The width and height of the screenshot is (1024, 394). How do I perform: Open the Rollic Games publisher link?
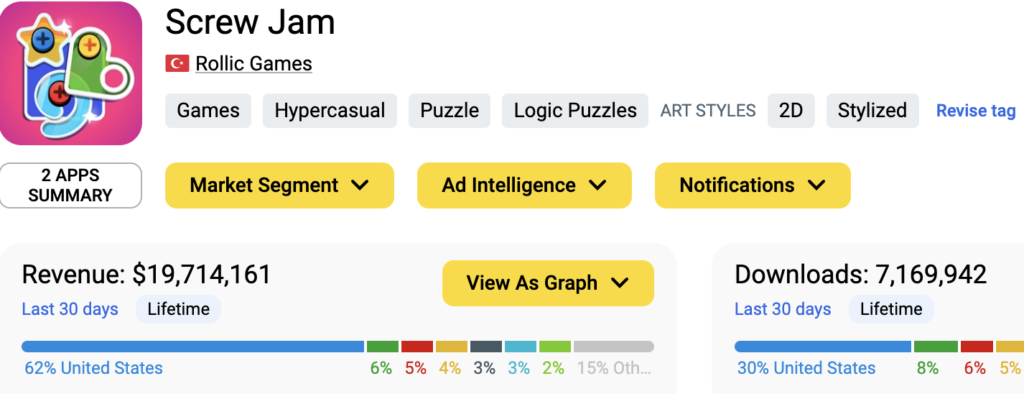tap(253, 64)
